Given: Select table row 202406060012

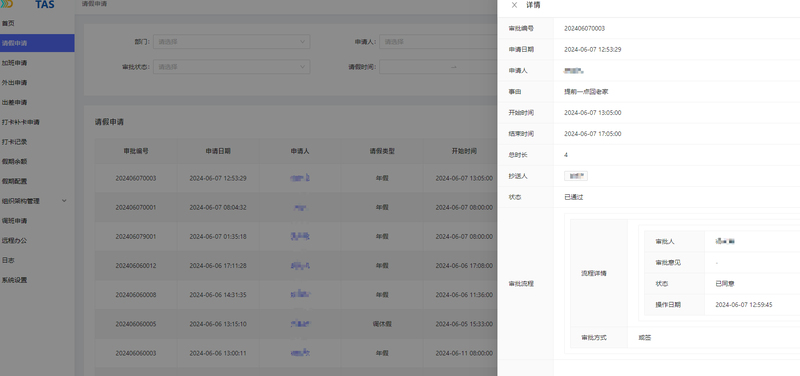Looking at the screenshot, I should pos(296,266).
